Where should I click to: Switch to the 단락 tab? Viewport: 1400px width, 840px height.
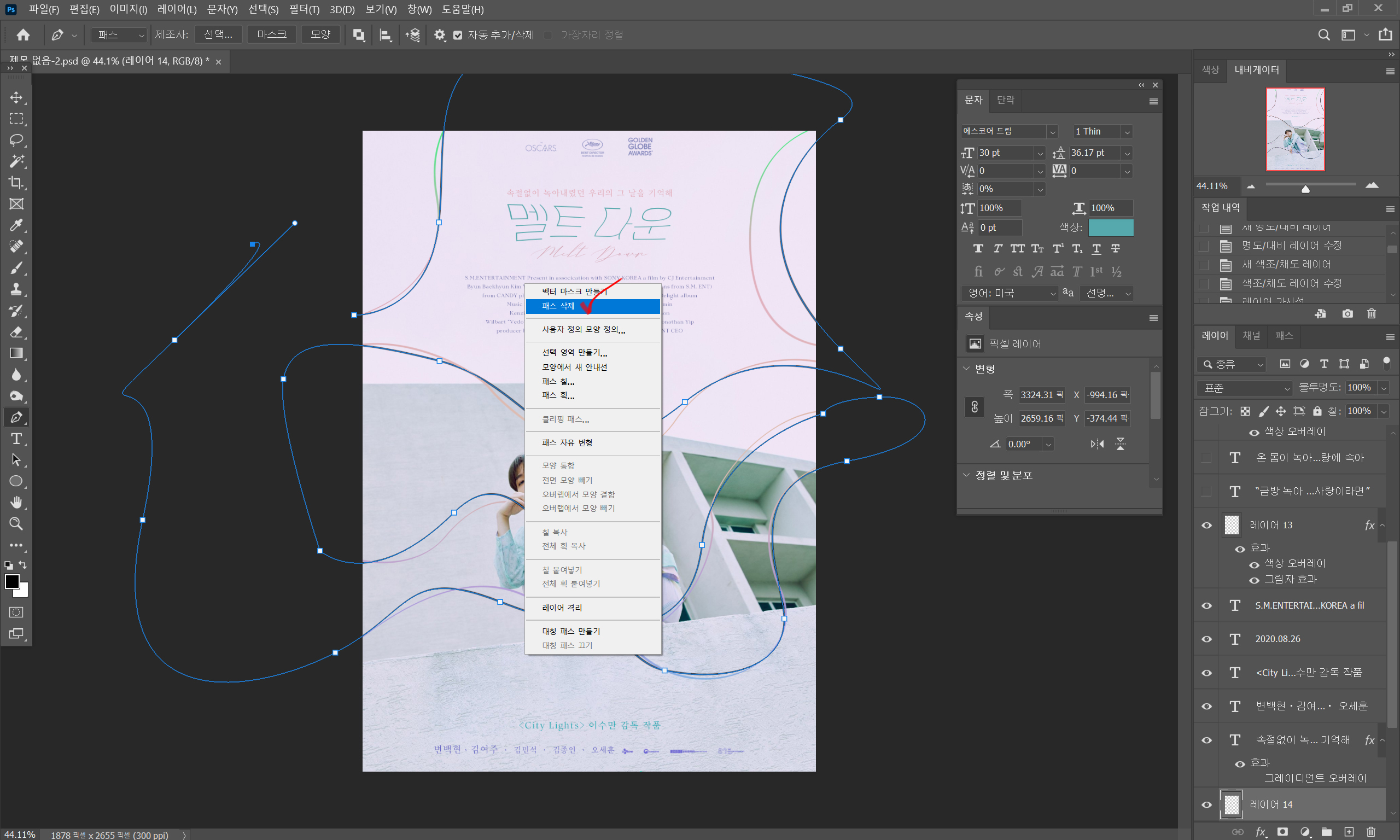pyautogui.click(x=1005, y=100)
